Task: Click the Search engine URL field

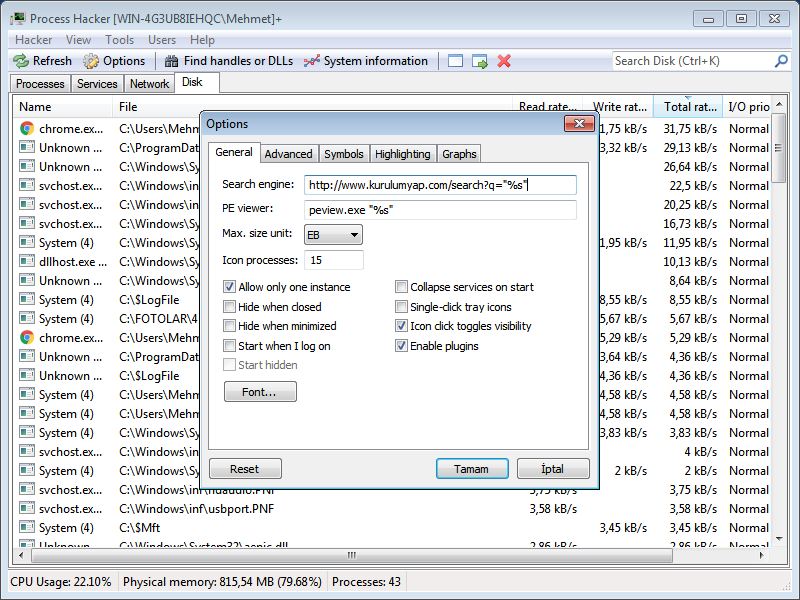Action: [440, 185]
